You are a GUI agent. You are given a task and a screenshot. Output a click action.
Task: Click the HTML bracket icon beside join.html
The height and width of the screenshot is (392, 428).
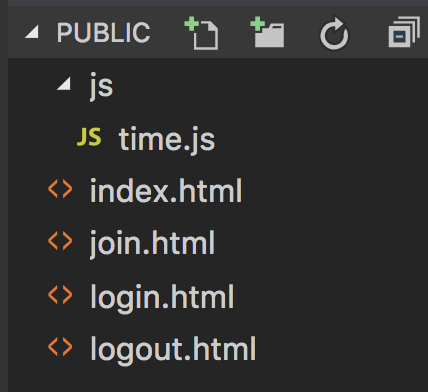point(60,241)
